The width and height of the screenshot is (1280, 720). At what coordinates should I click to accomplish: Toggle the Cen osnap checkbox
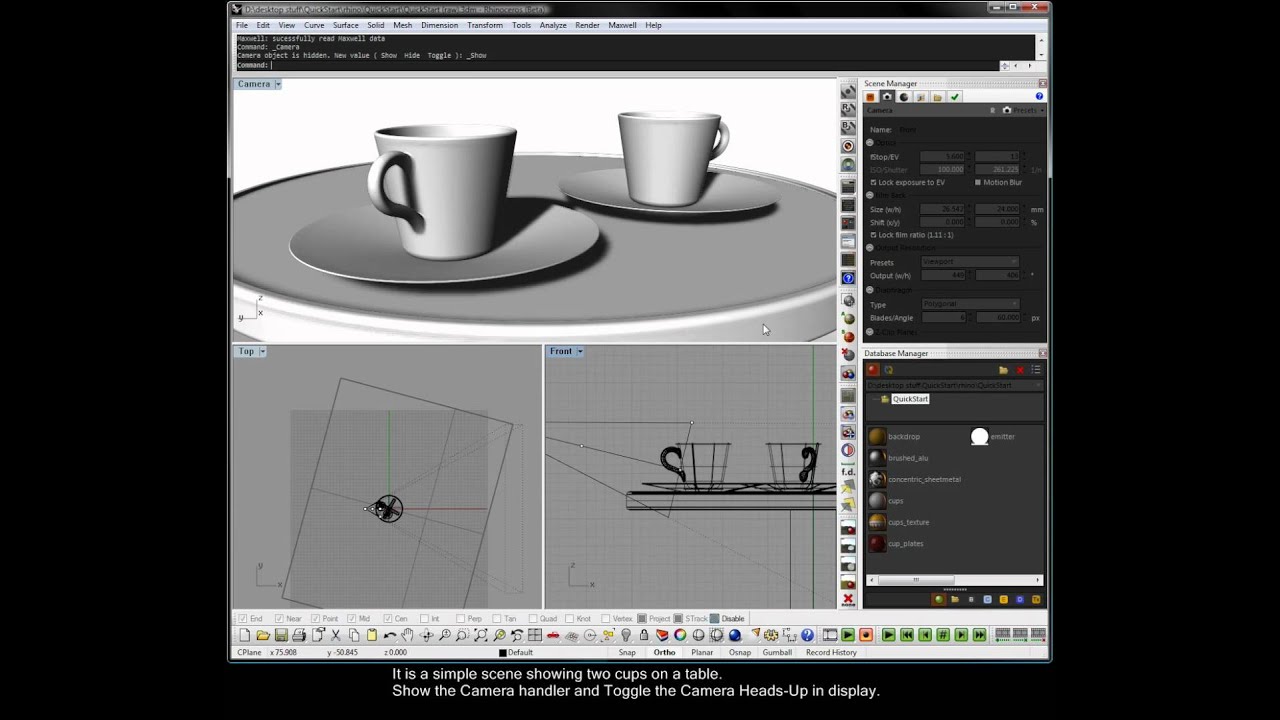coord(388,619)
